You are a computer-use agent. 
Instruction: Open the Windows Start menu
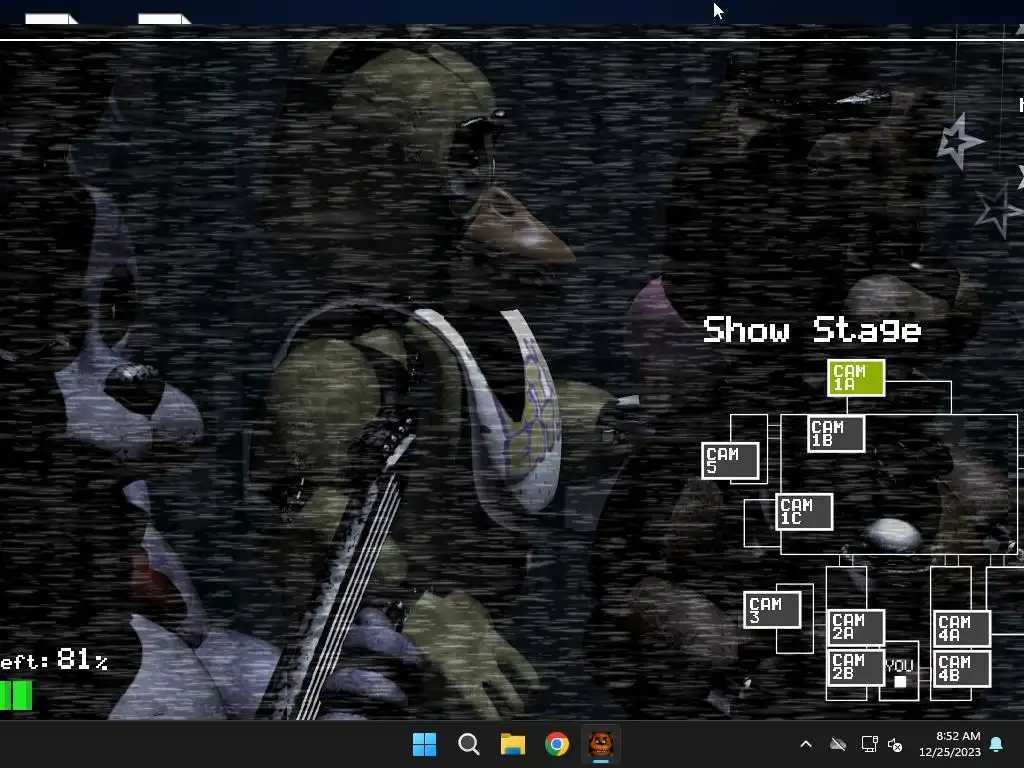[x=424, y=744]
